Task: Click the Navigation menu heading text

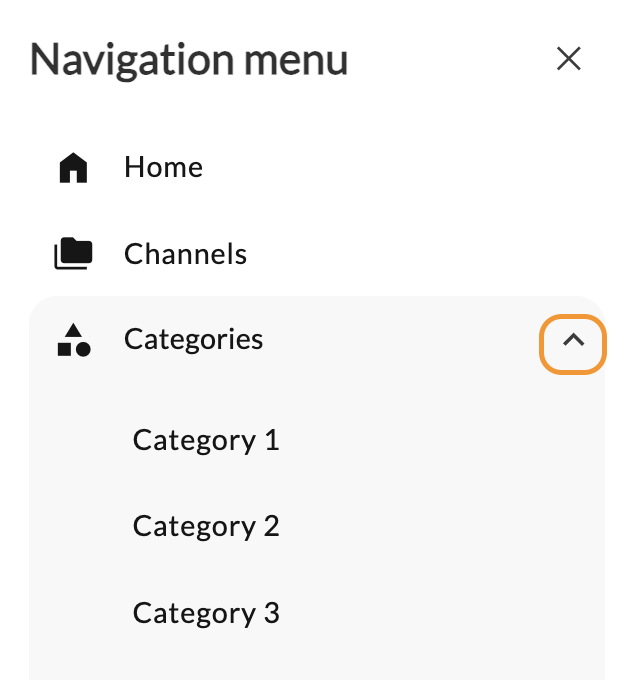Action: [189, 60]
